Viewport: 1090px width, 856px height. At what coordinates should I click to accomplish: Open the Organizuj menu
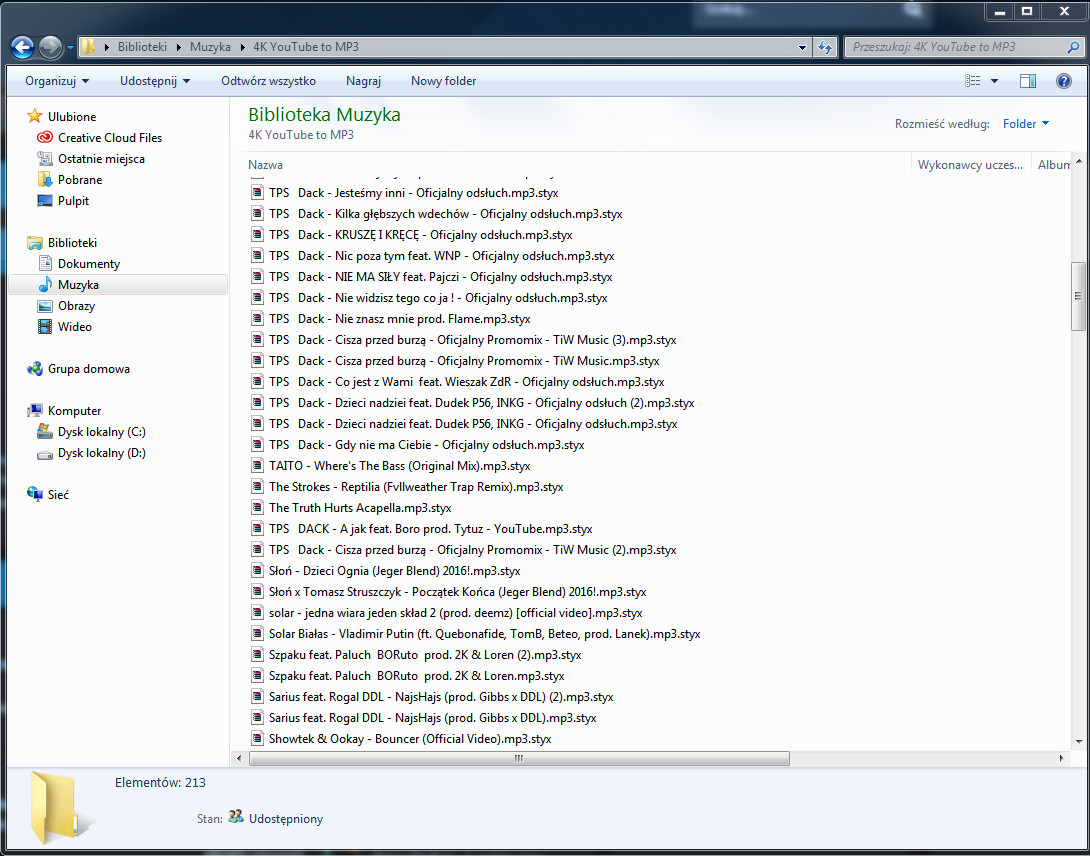click(57, 81)
